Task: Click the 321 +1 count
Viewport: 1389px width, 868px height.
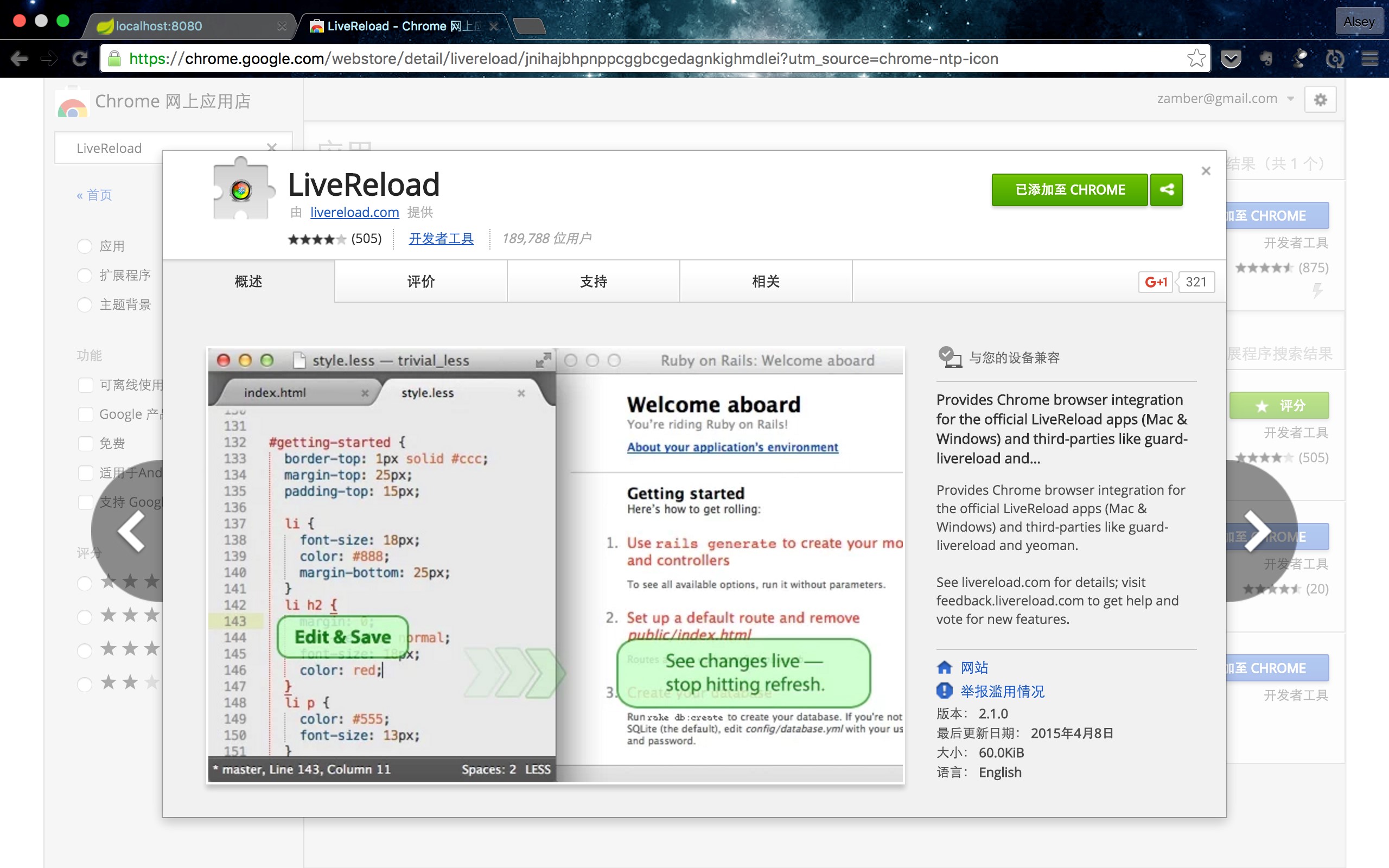Action: 1196,282
